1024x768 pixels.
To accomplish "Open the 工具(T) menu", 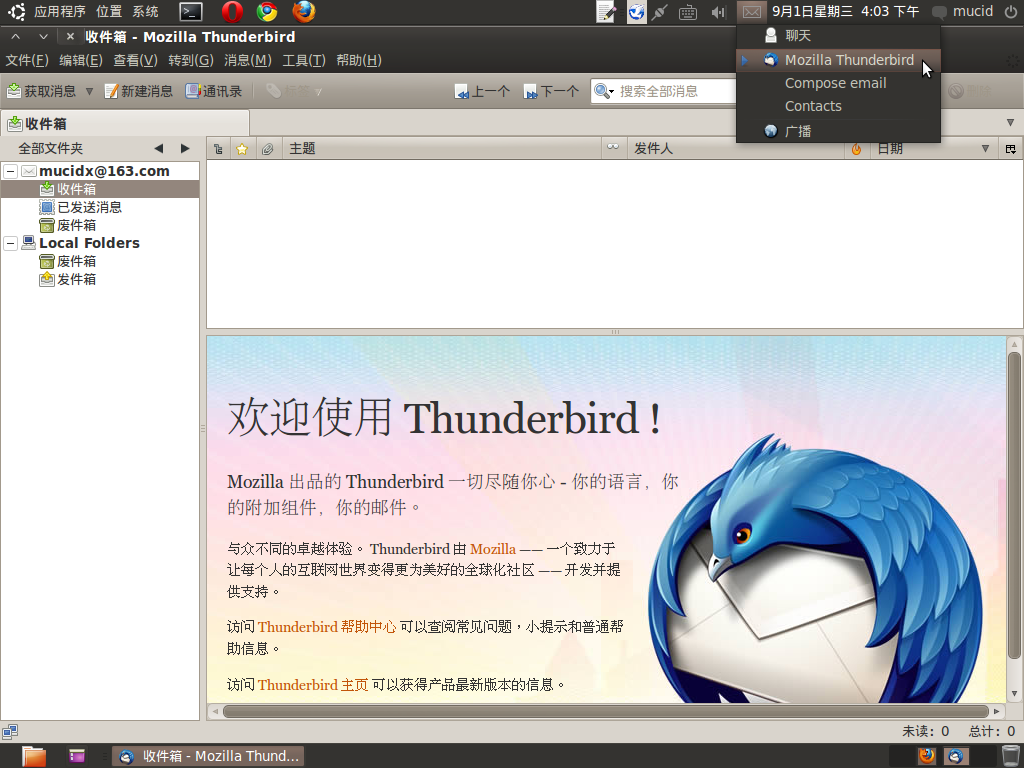I will coord(303,60).
